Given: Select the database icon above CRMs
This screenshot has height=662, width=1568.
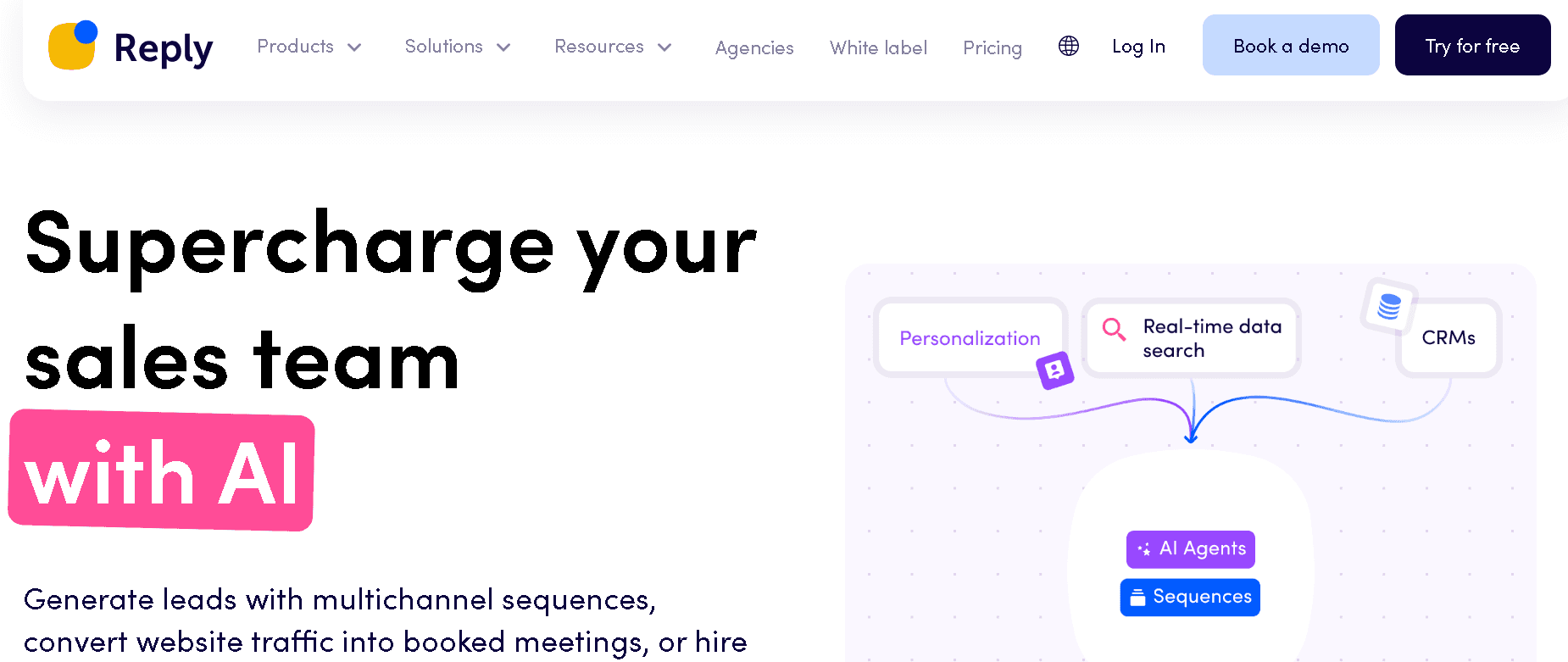Looking at the screenshot, I should 1387,306.
